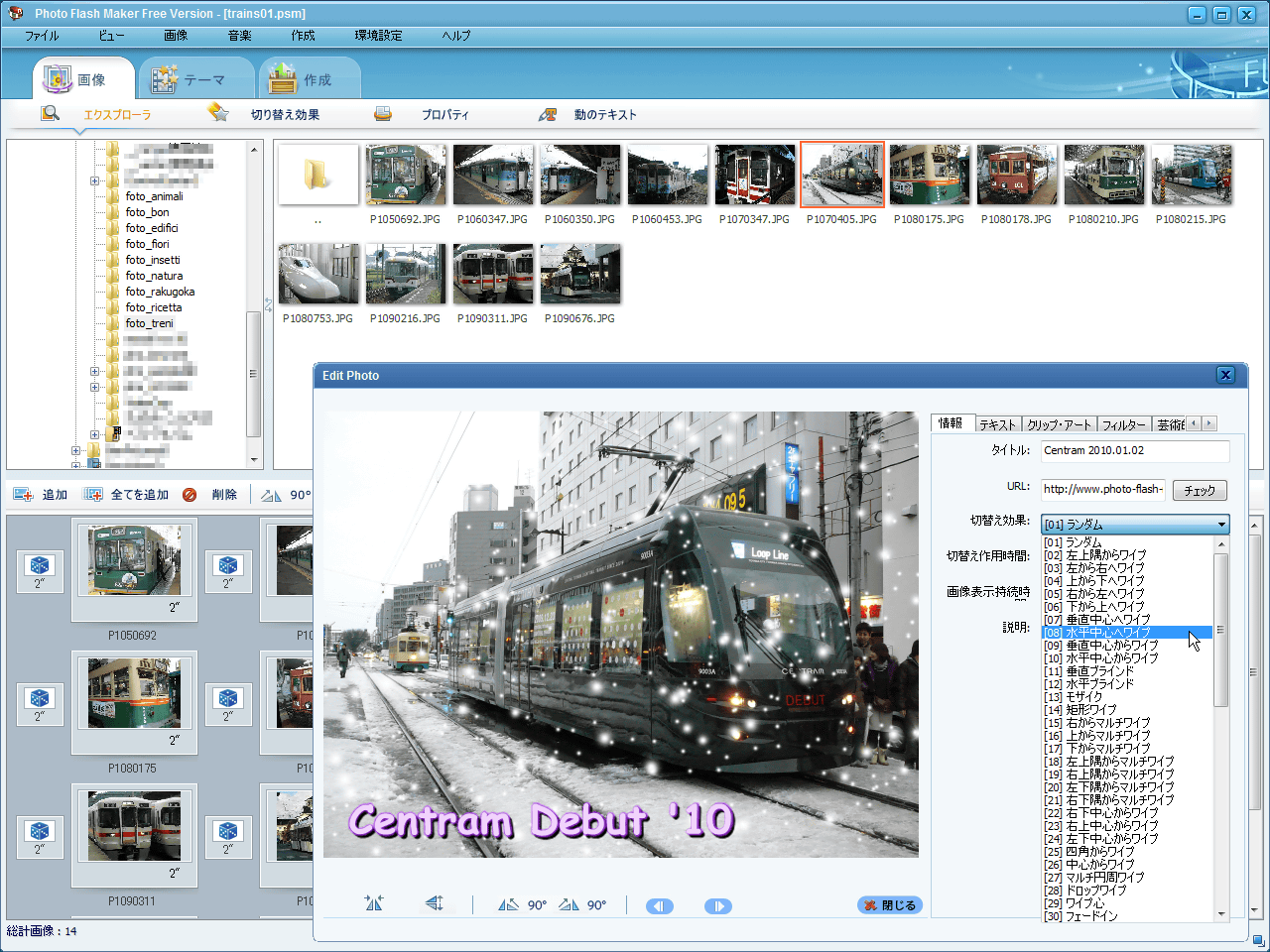Click the vertical flip icon in Edit Photo

click(434, 903)
